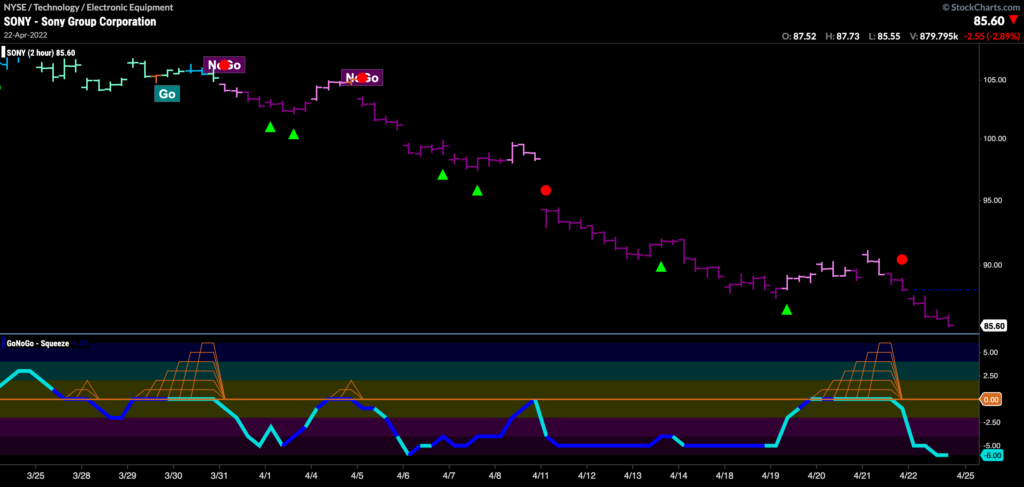1024x487 pixels.
Task: Click the NYSE / Technology / Electronic Equipment breadcrumb
Action: point(88,7)
